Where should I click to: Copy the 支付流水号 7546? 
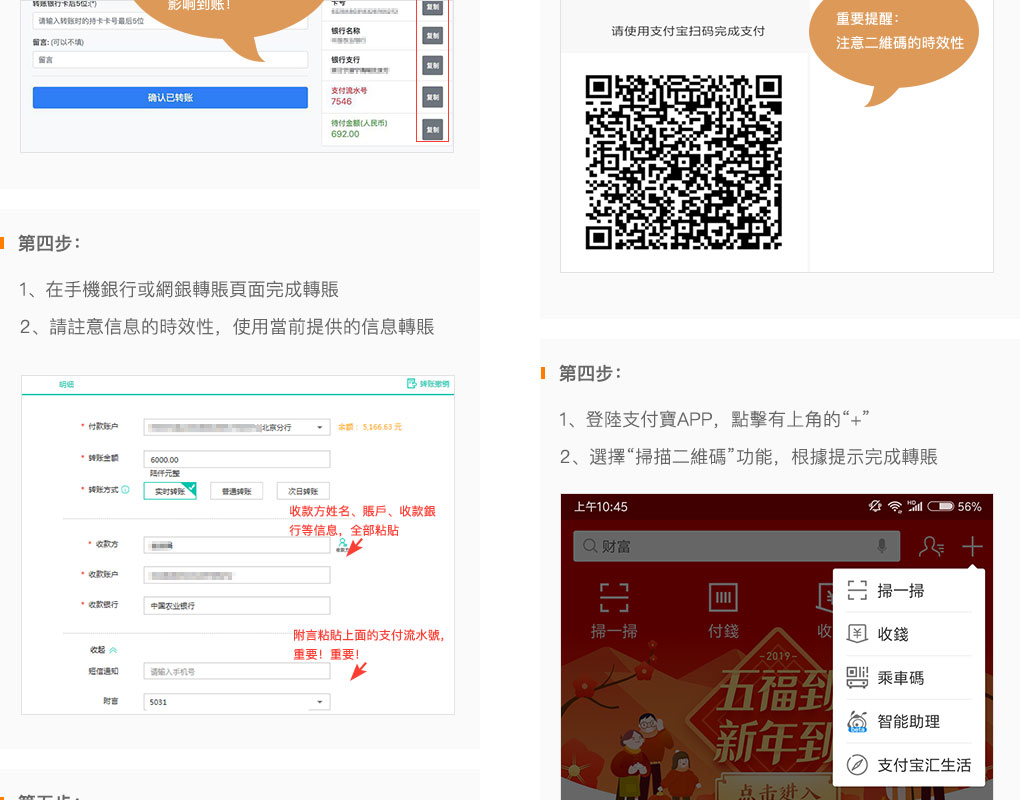pos(433,97)
